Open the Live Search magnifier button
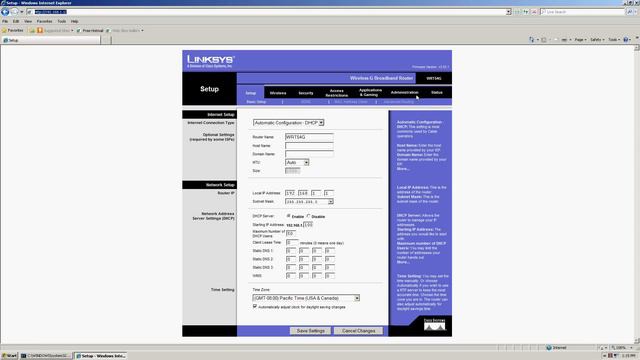The height and width of the screenshot is (360, 640). (x=629, y=12)
